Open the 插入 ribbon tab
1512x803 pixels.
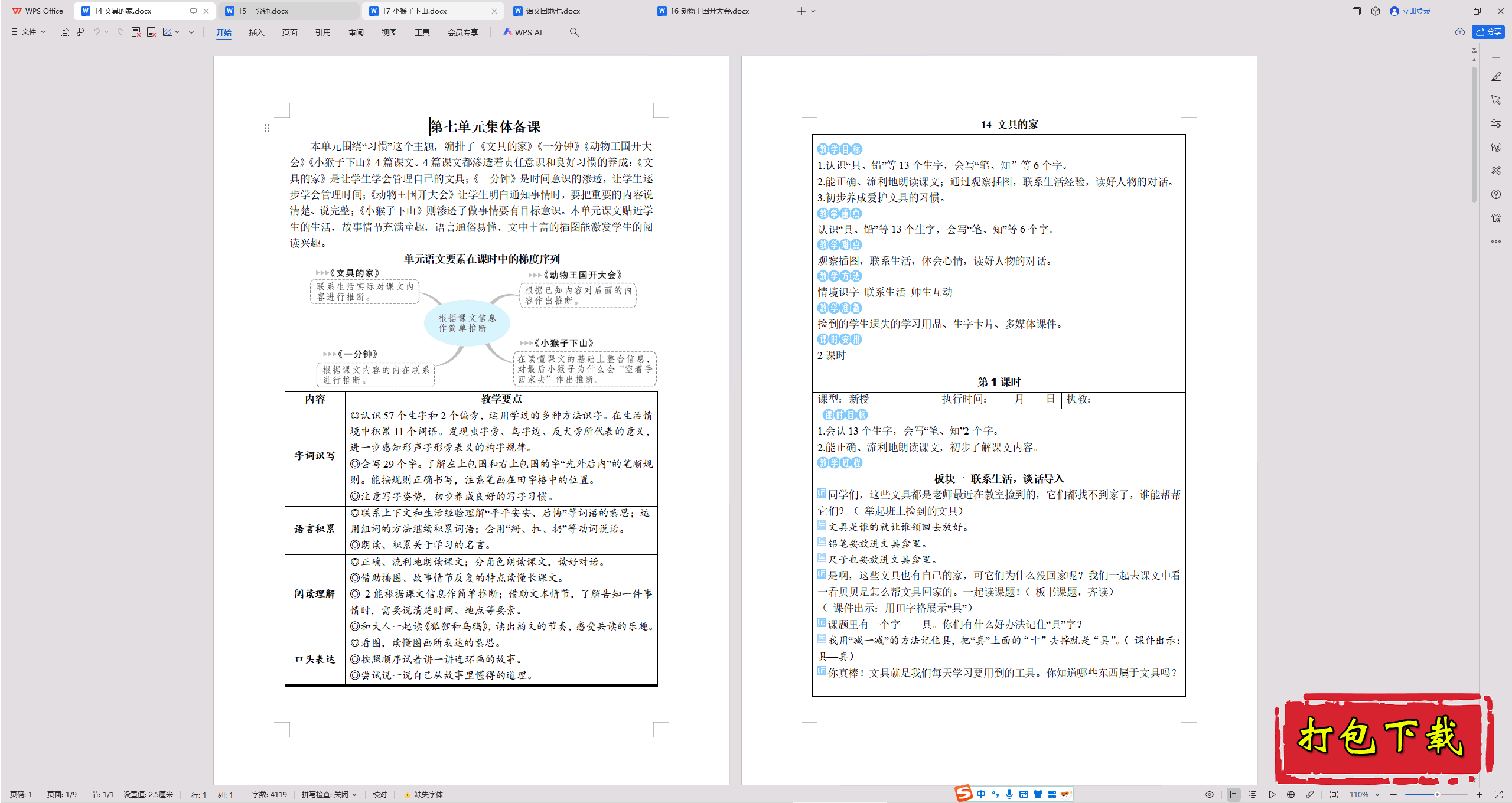(x=256, y=32)
